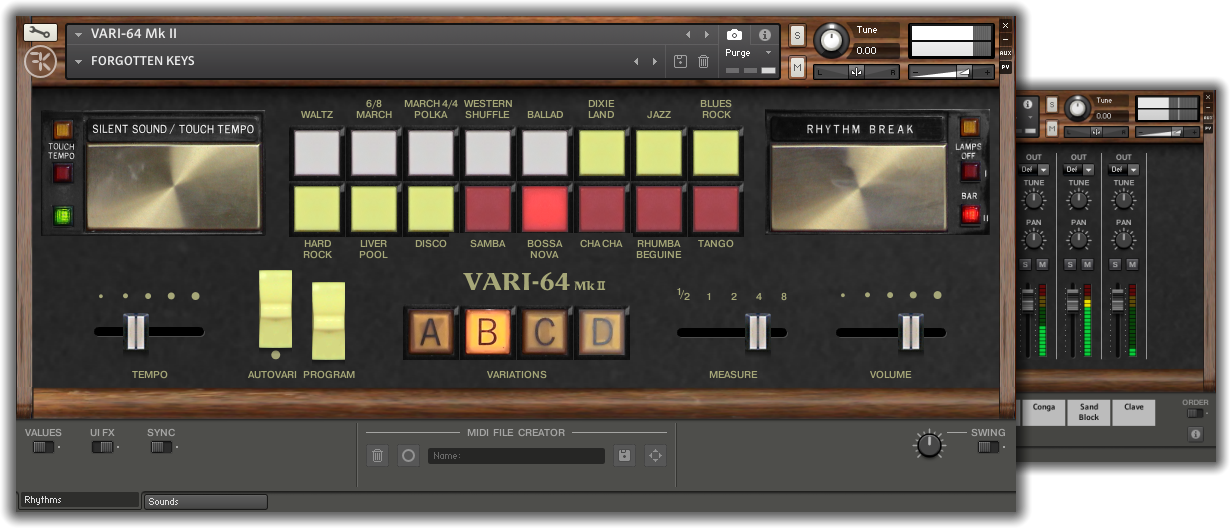Click the circular FK logo icon
Image resolution: width=1232 pixels, height=528 pixels.
(x=40, y=62)
